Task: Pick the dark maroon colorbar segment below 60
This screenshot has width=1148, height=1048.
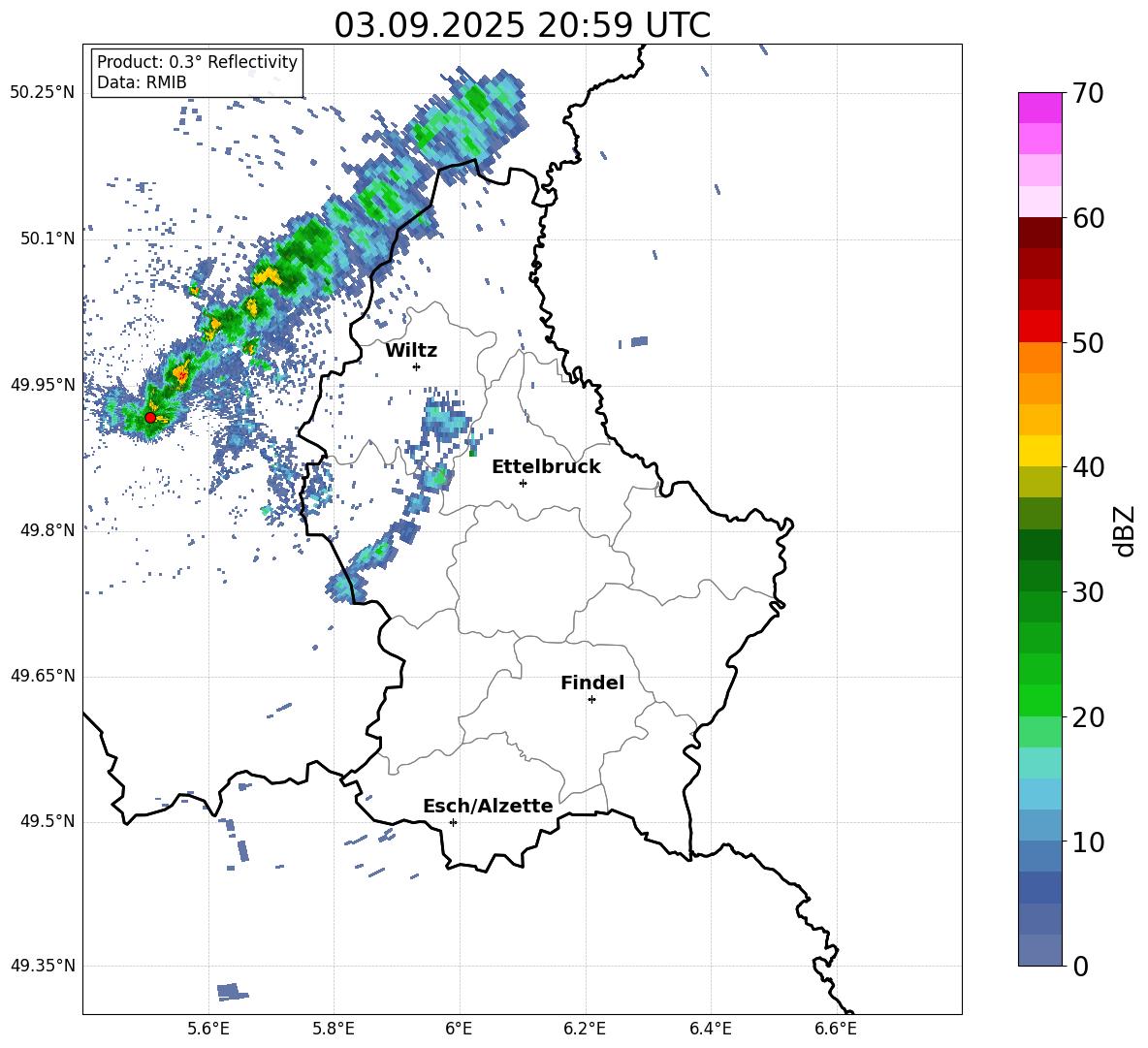Action: coord(1039,233)
